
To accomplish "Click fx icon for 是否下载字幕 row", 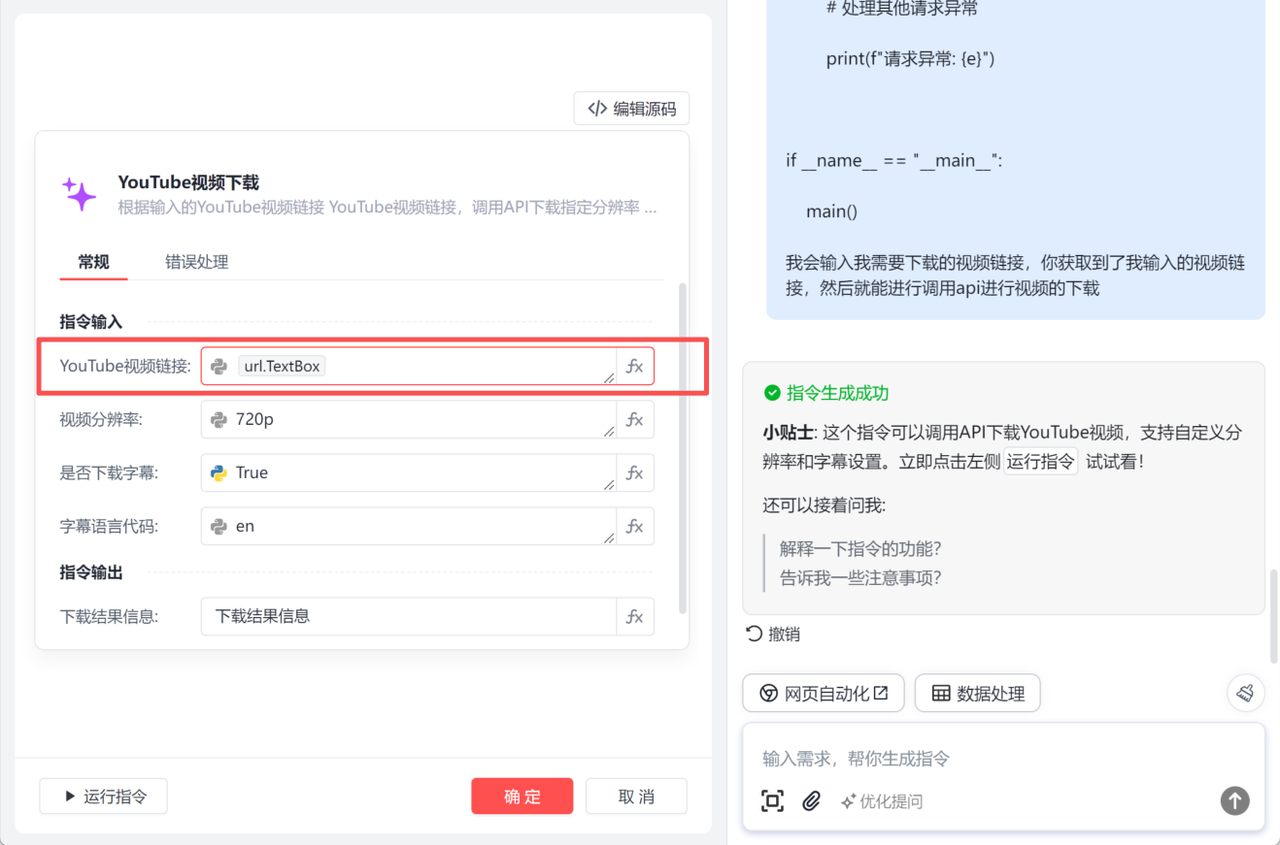I will point(635,473).
